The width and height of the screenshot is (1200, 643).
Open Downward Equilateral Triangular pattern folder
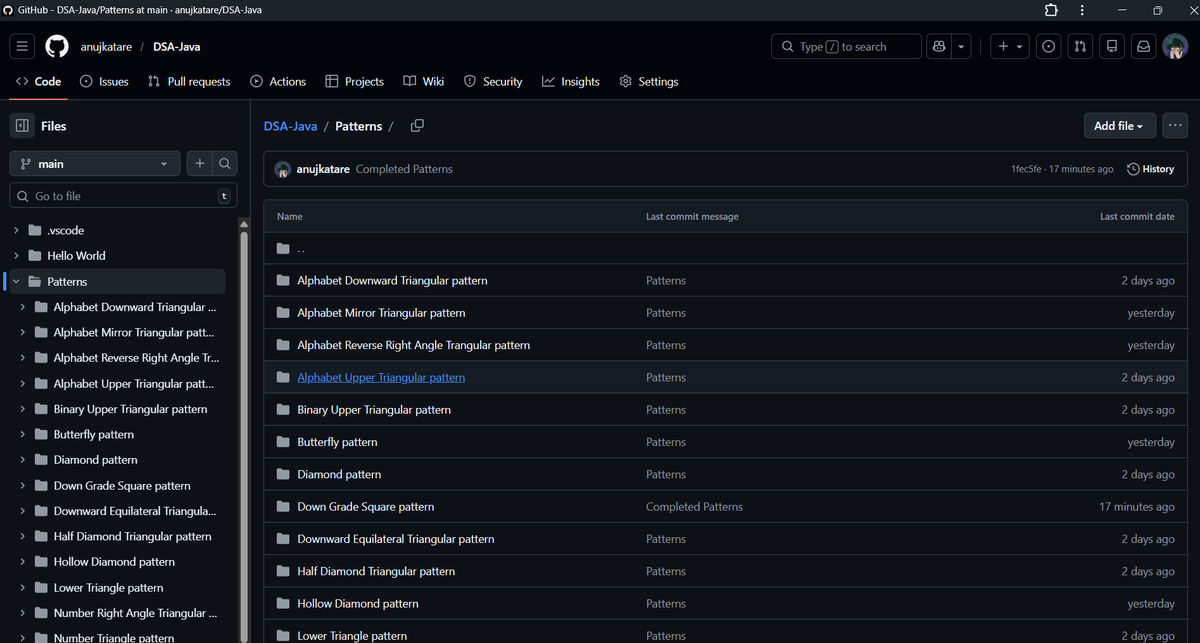point(396,539)
